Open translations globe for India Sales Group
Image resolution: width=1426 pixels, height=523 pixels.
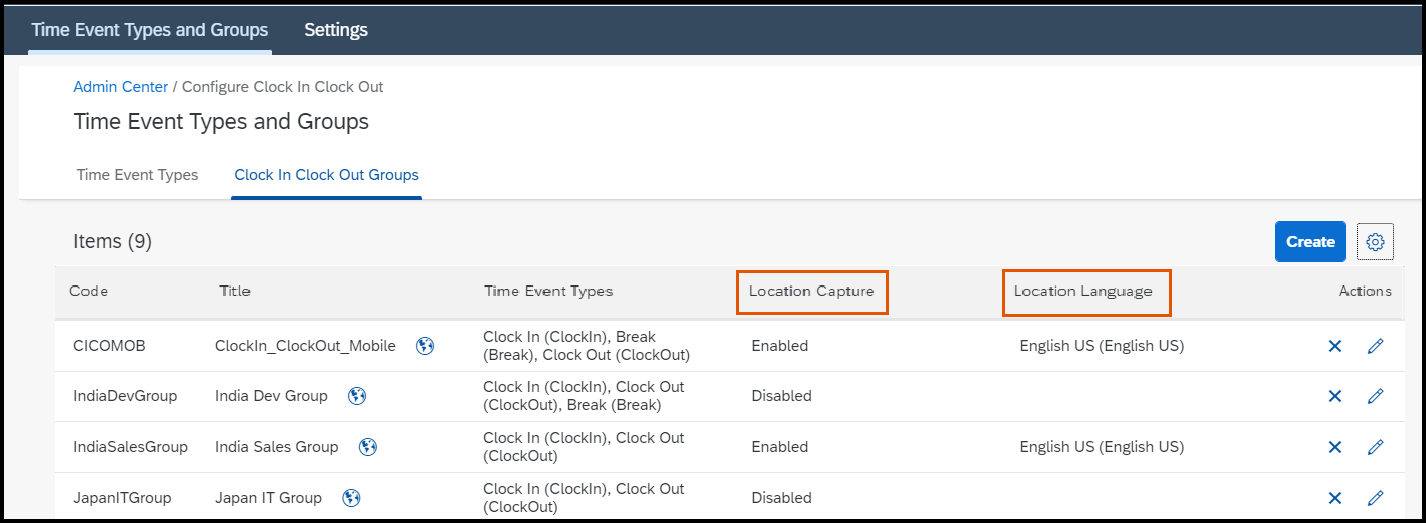click(368, 447)
